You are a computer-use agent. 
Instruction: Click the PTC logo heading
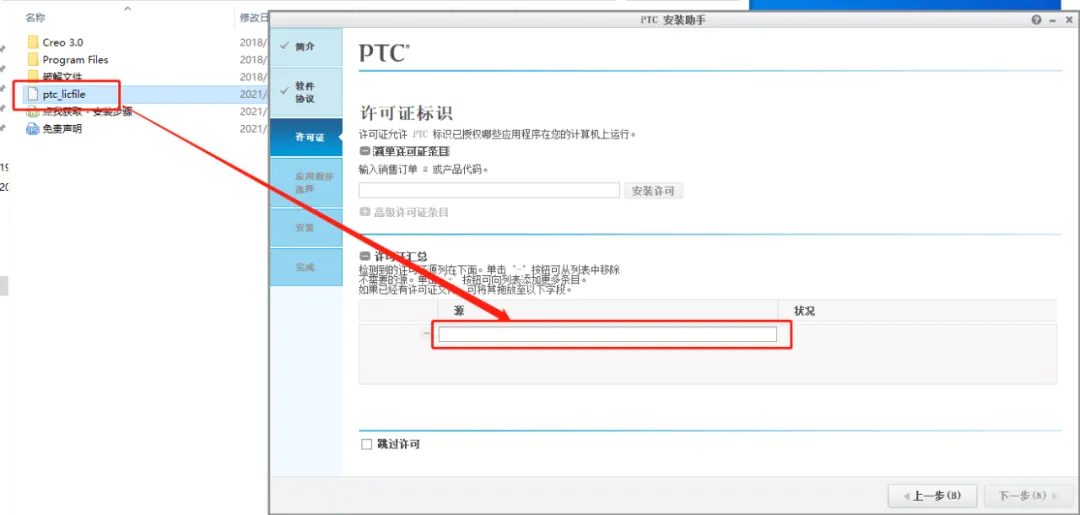384,54
